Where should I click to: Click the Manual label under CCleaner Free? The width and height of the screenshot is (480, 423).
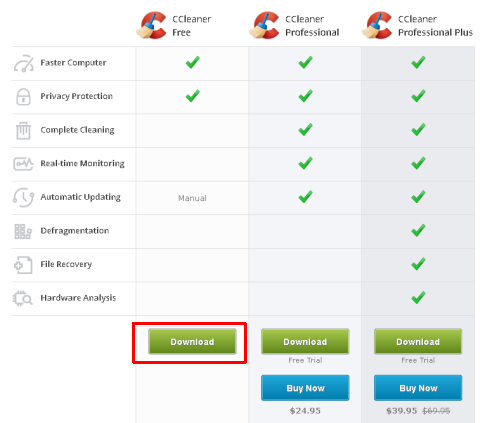[192, 198]
